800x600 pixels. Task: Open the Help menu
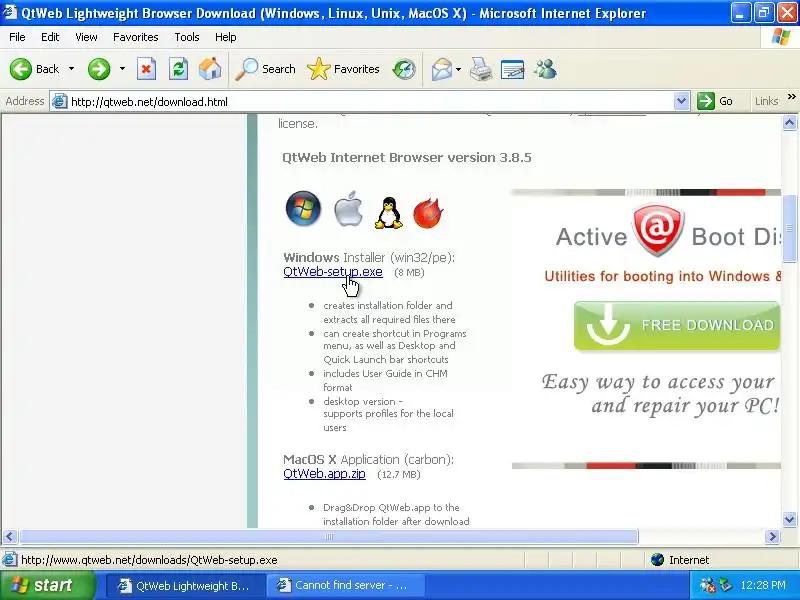pyautogui.click(x=226, y=37)
